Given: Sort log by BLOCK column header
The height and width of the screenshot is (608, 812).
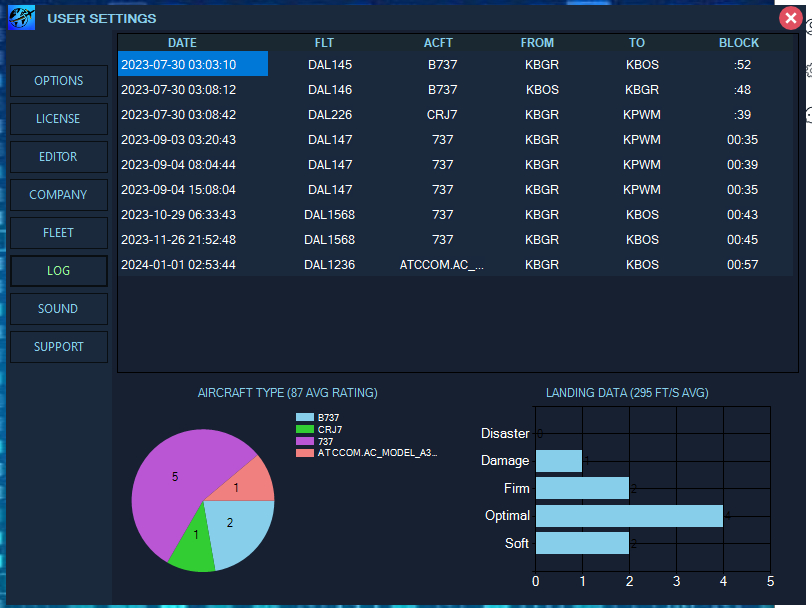Looking at the screenshot, I should tap(739, 43).
